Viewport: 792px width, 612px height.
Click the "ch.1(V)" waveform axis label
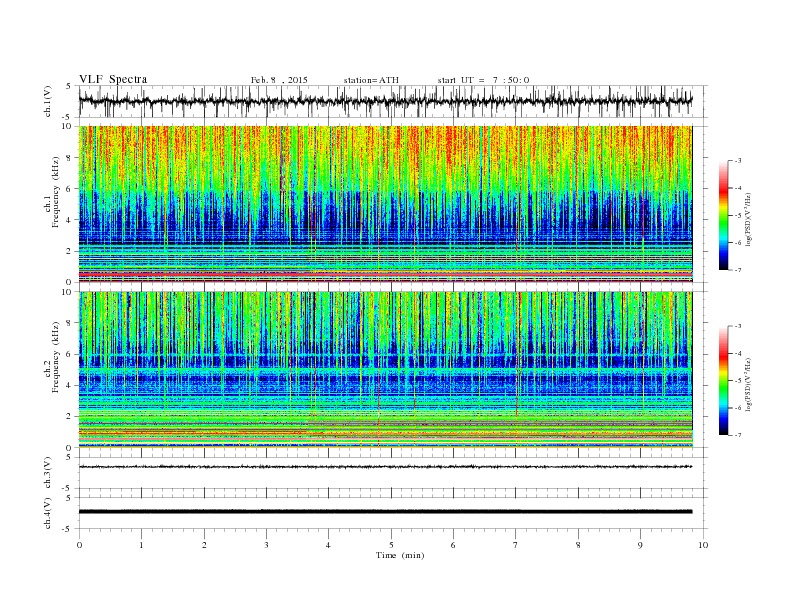48,101
